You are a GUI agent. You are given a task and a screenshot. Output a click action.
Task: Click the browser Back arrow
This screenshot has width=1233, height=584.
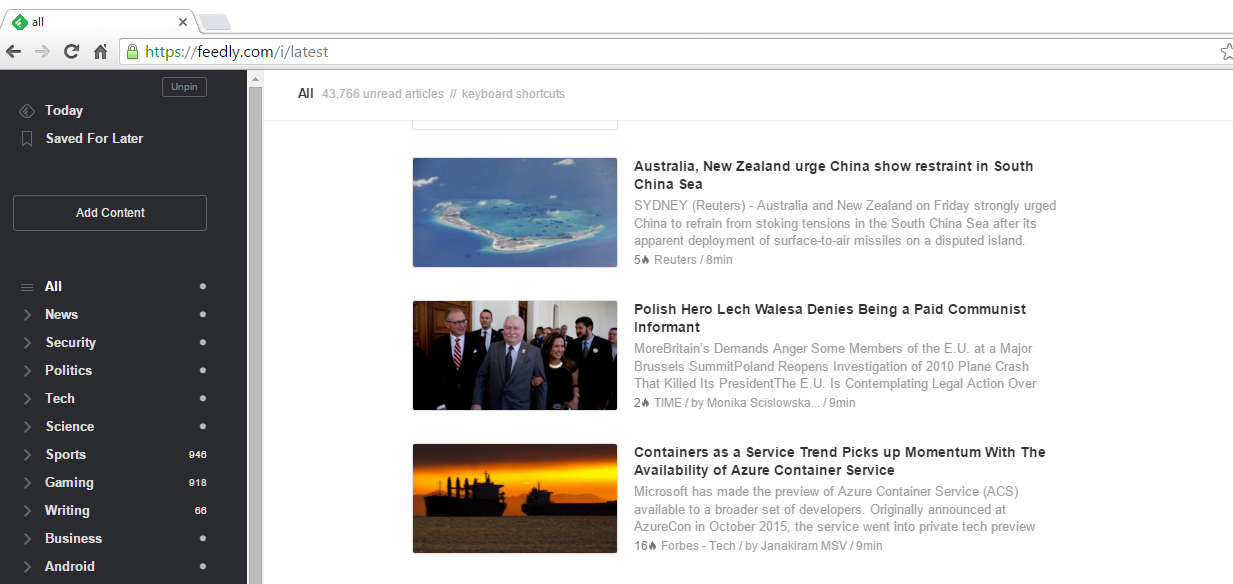[14, 52]
